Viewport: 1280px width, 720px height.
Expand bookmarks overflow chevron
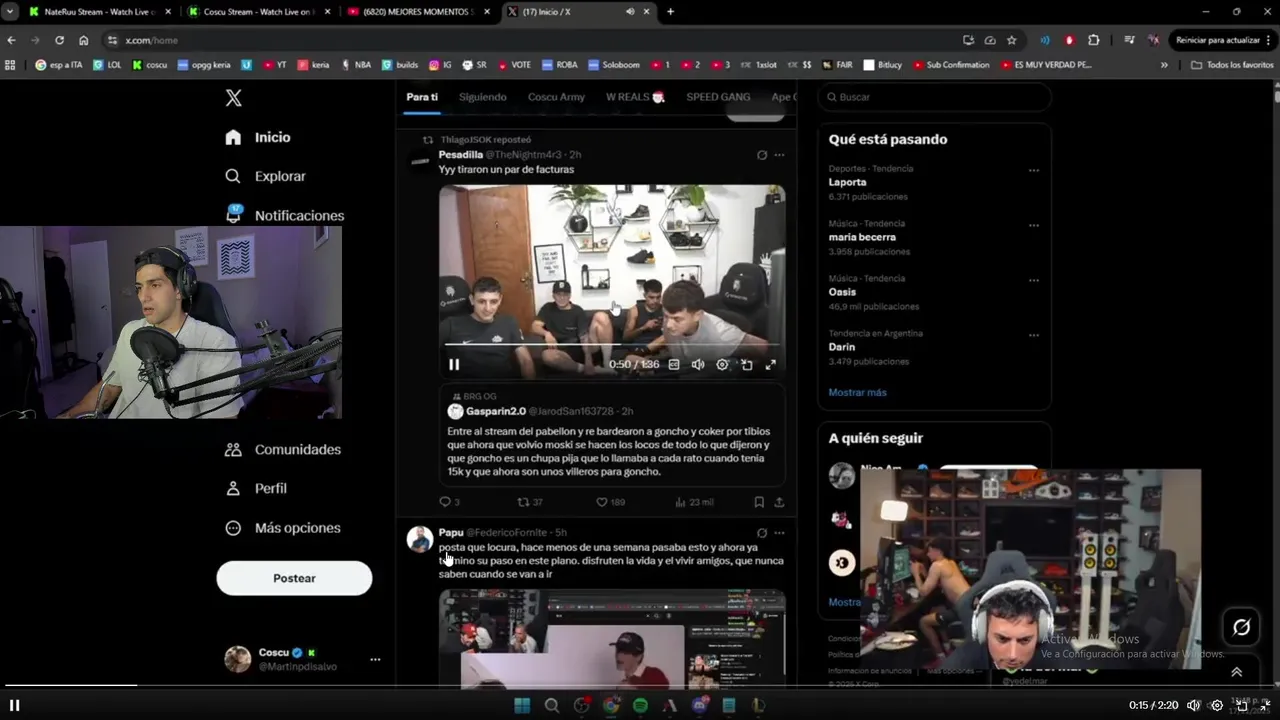point(1164,64)
